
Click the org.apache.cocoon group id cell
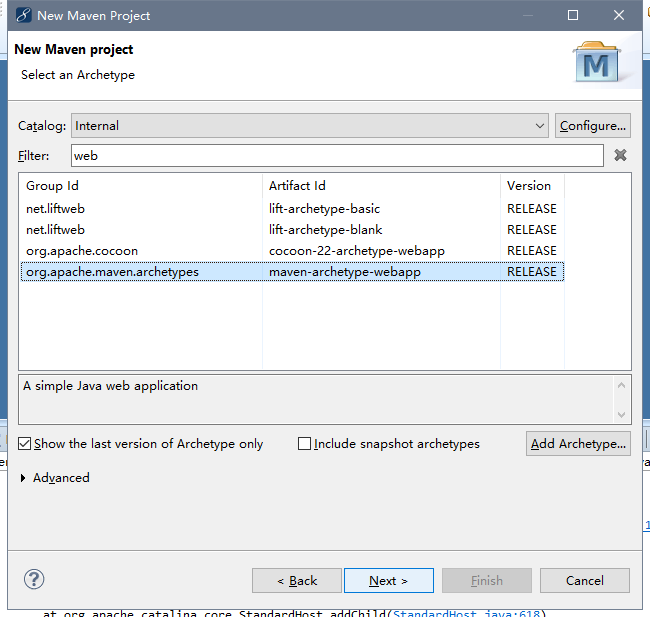[x=82, y=251]
